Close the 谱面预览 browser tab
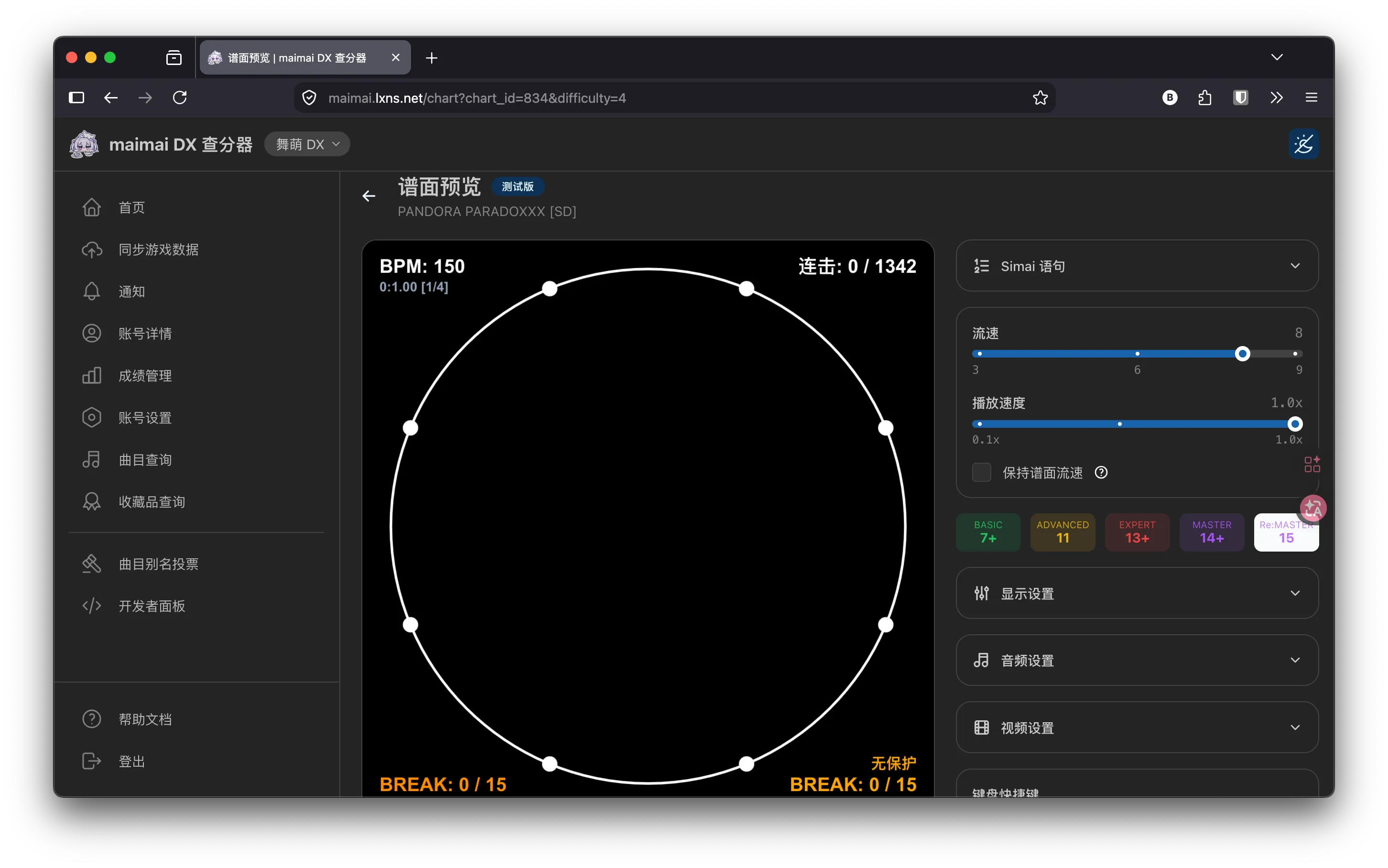1388x868 pixels. pos(395,57)
